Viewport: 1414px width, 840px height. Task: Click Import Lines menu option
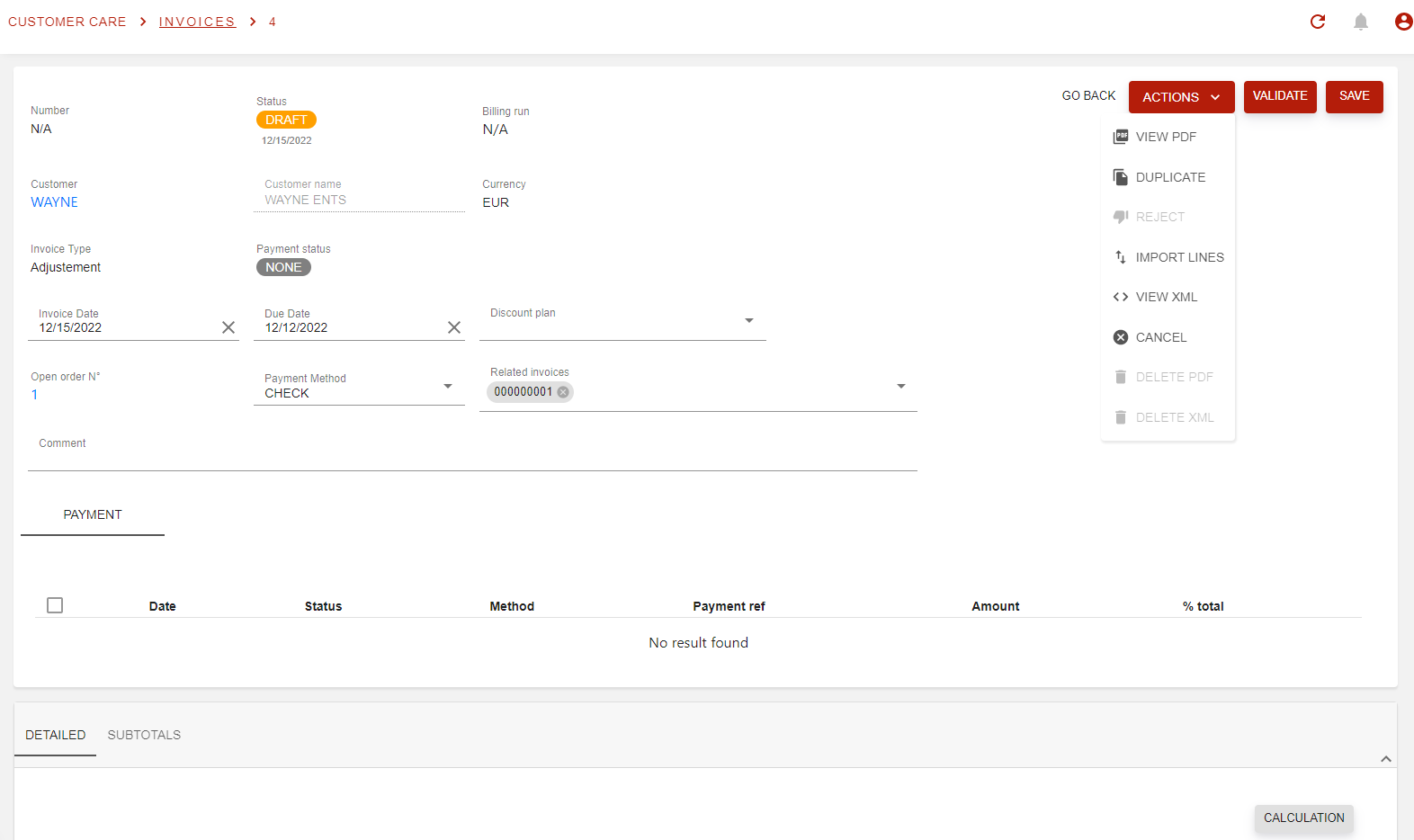[x=1178, y=257]
